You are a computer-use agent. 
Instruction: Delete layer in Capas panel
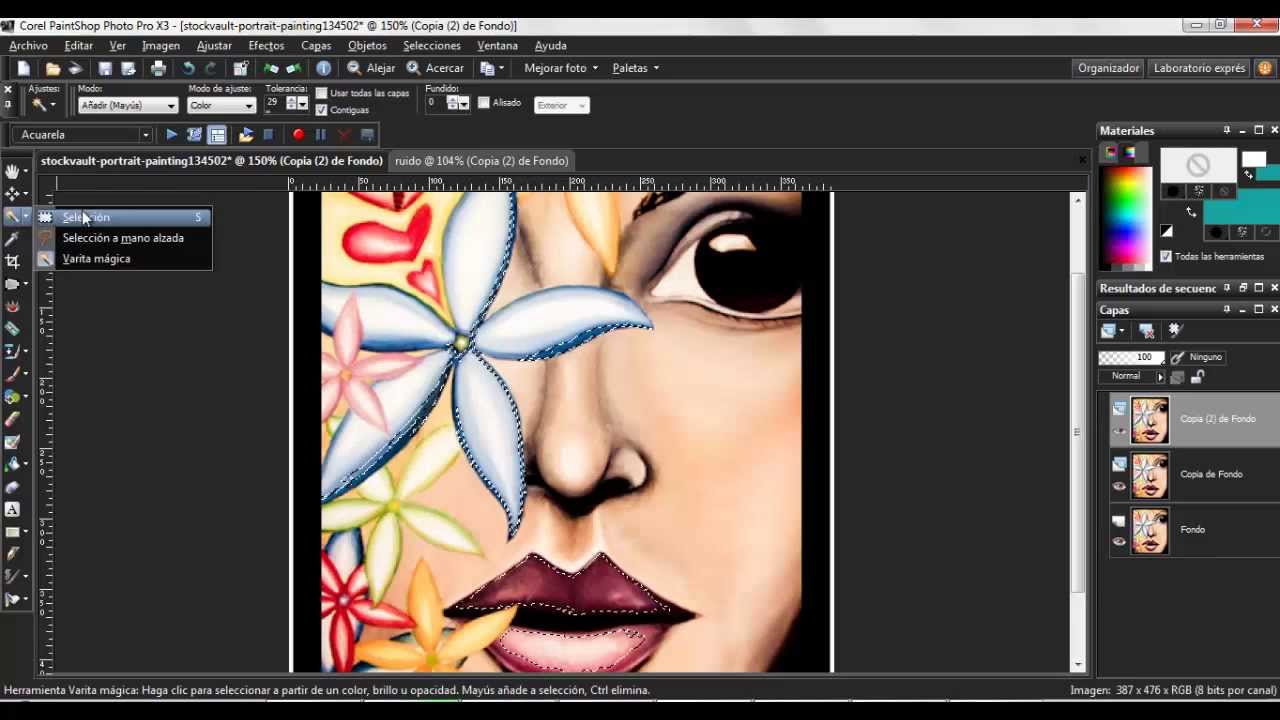click(x=1147, y=330)
